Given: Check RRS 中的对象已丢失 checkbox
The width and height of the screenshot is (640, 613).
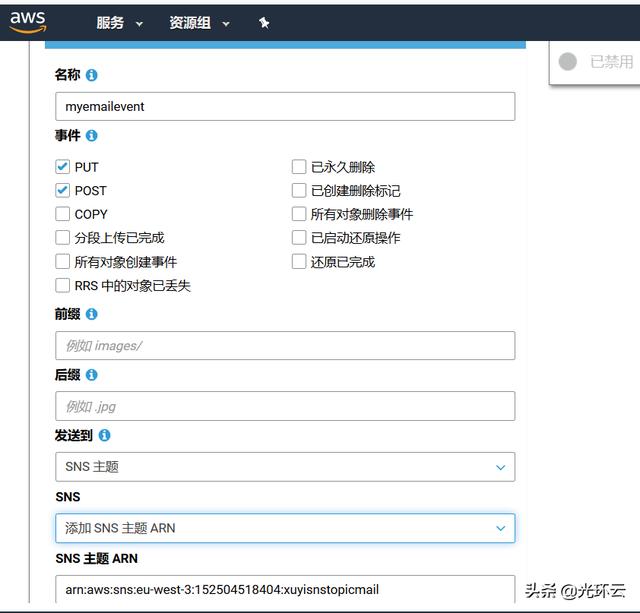Looking at the screenshot, I should tap(62, 285).
